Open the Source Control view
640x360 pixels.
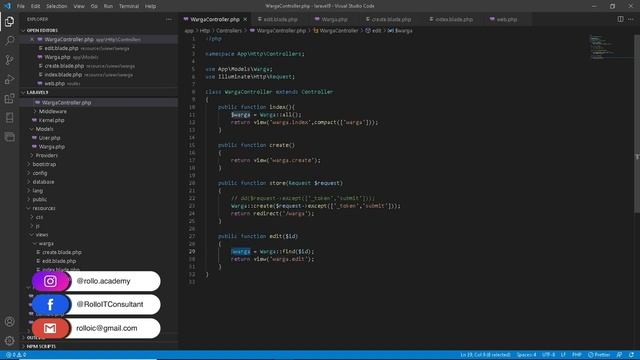9,60
